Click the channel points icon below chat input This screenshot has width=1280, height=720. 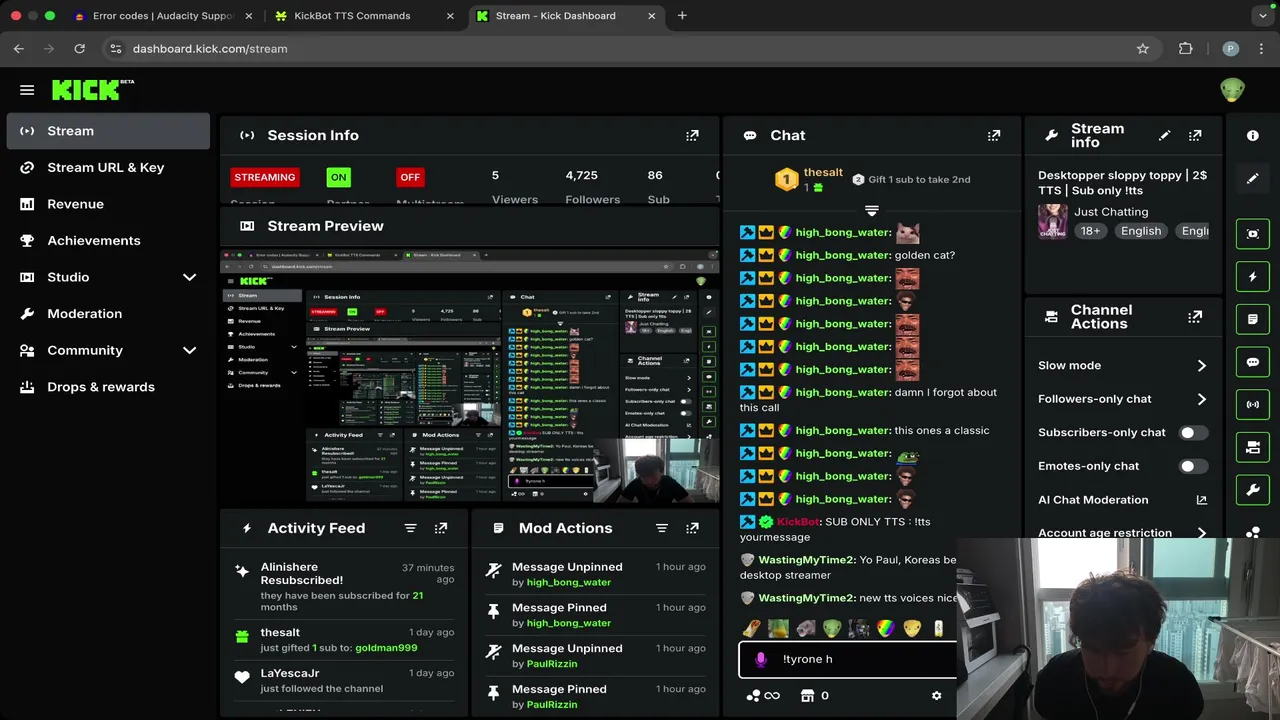(753, 696)
